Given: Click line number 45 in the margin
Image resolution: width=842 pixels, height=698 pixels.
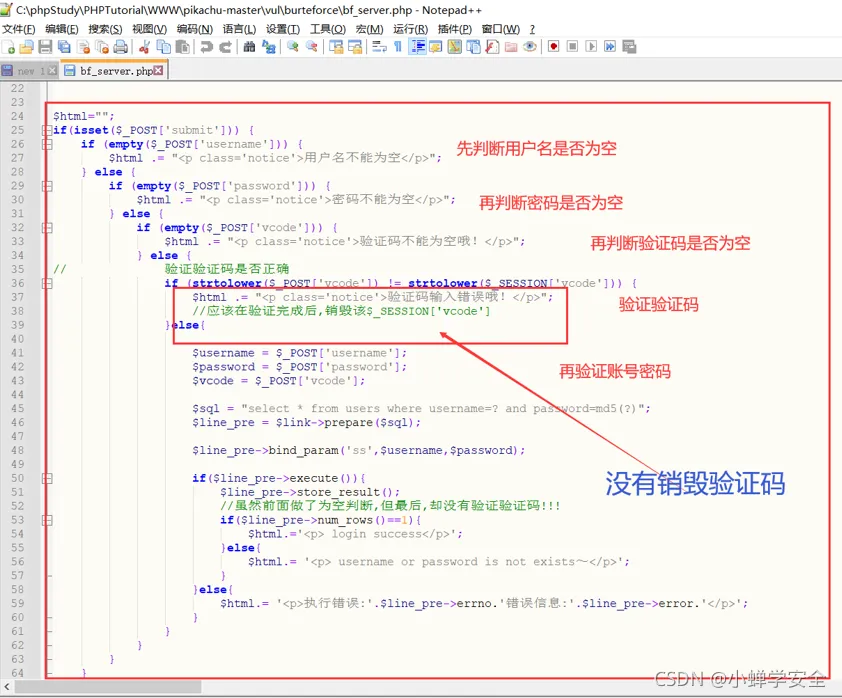Looking at the screenshot, I should pos(17,409).
